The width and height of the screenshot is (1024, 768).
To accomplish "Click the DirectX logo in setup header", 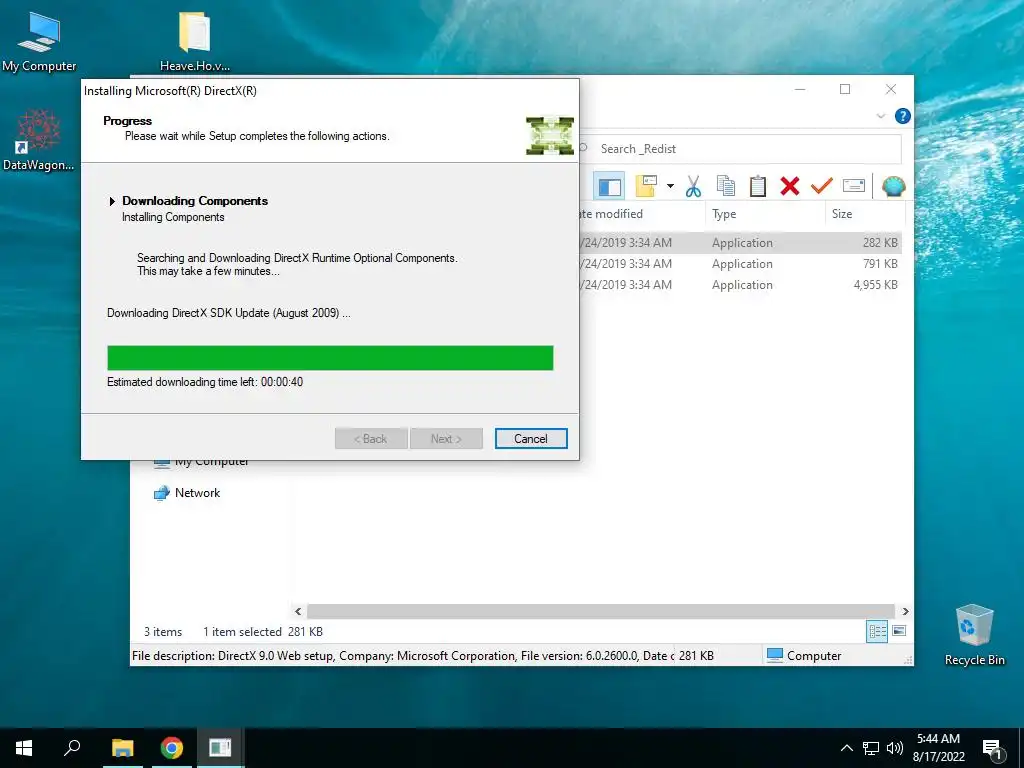I will pyautogui.click(x=550, y=136).
